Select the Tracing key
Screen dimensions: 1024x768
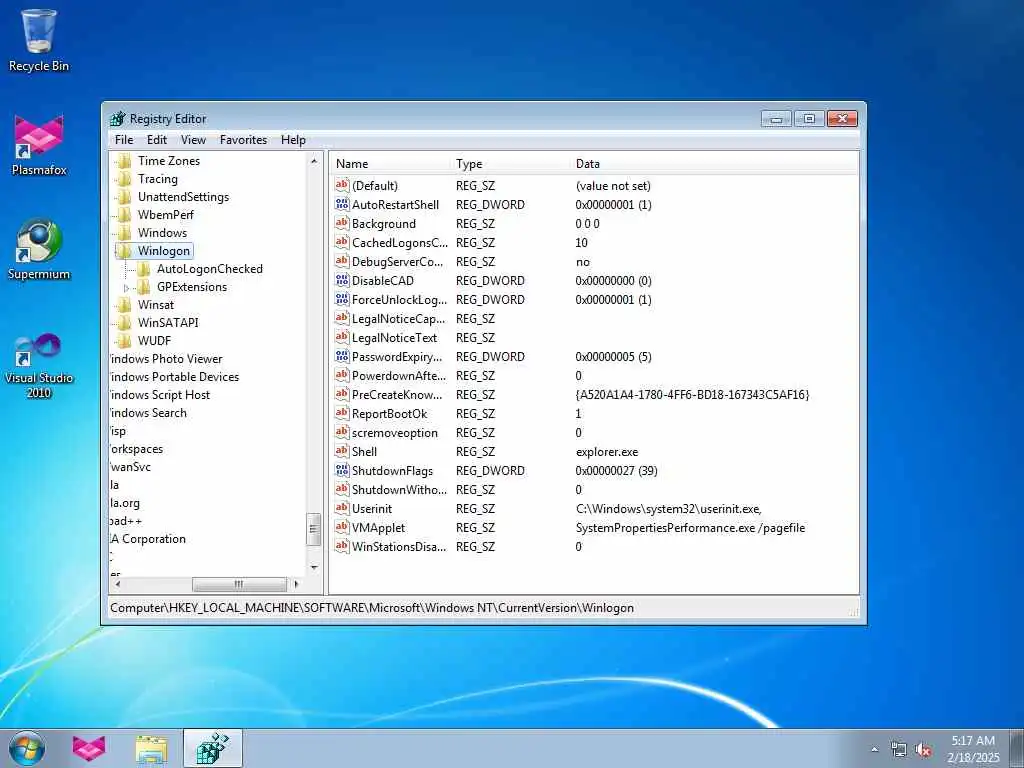tap(157, 179)
